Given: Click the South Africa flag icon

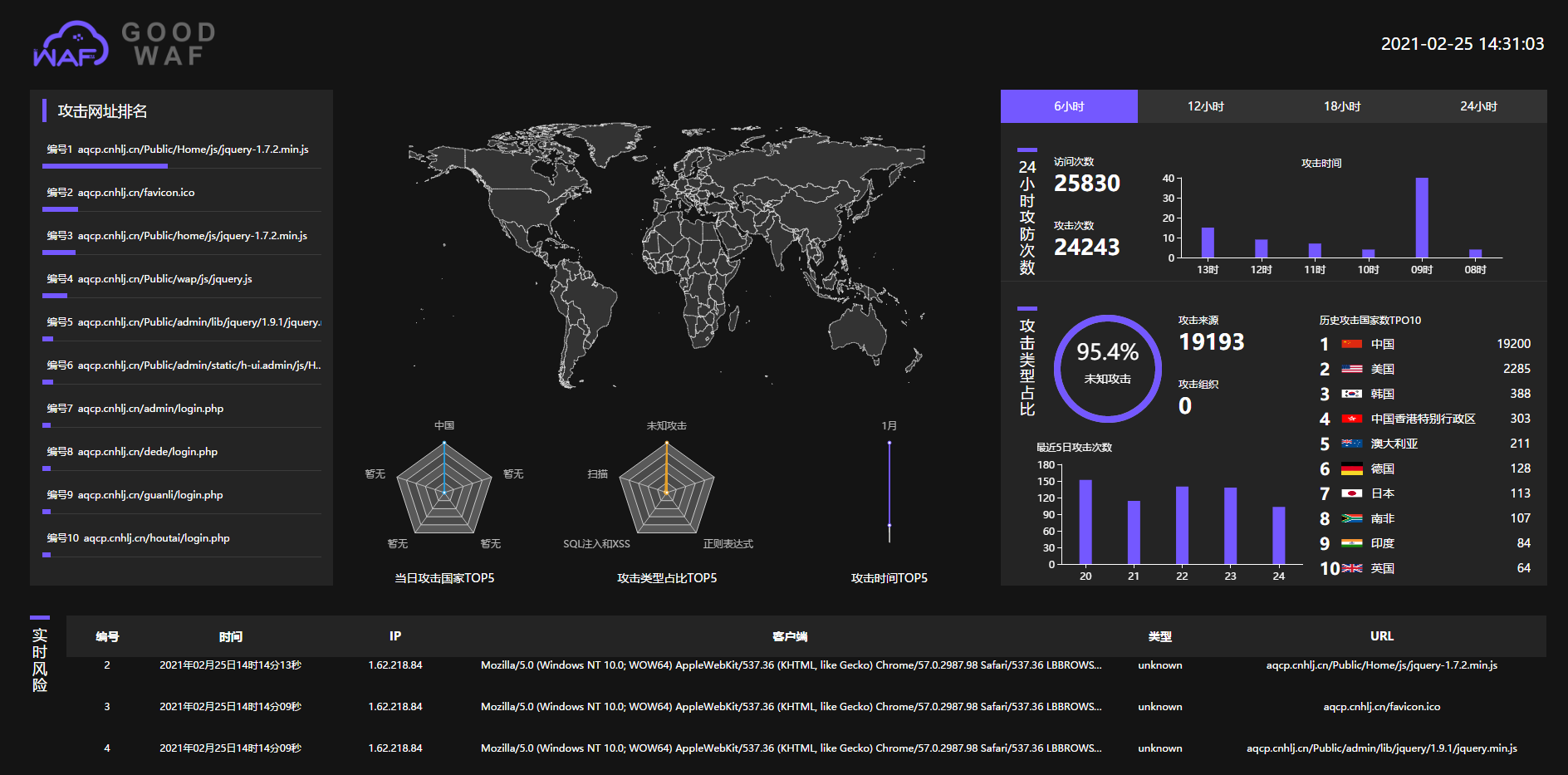Looking at the screenshot, I should pyautogui.click(x=1351, y=518).
